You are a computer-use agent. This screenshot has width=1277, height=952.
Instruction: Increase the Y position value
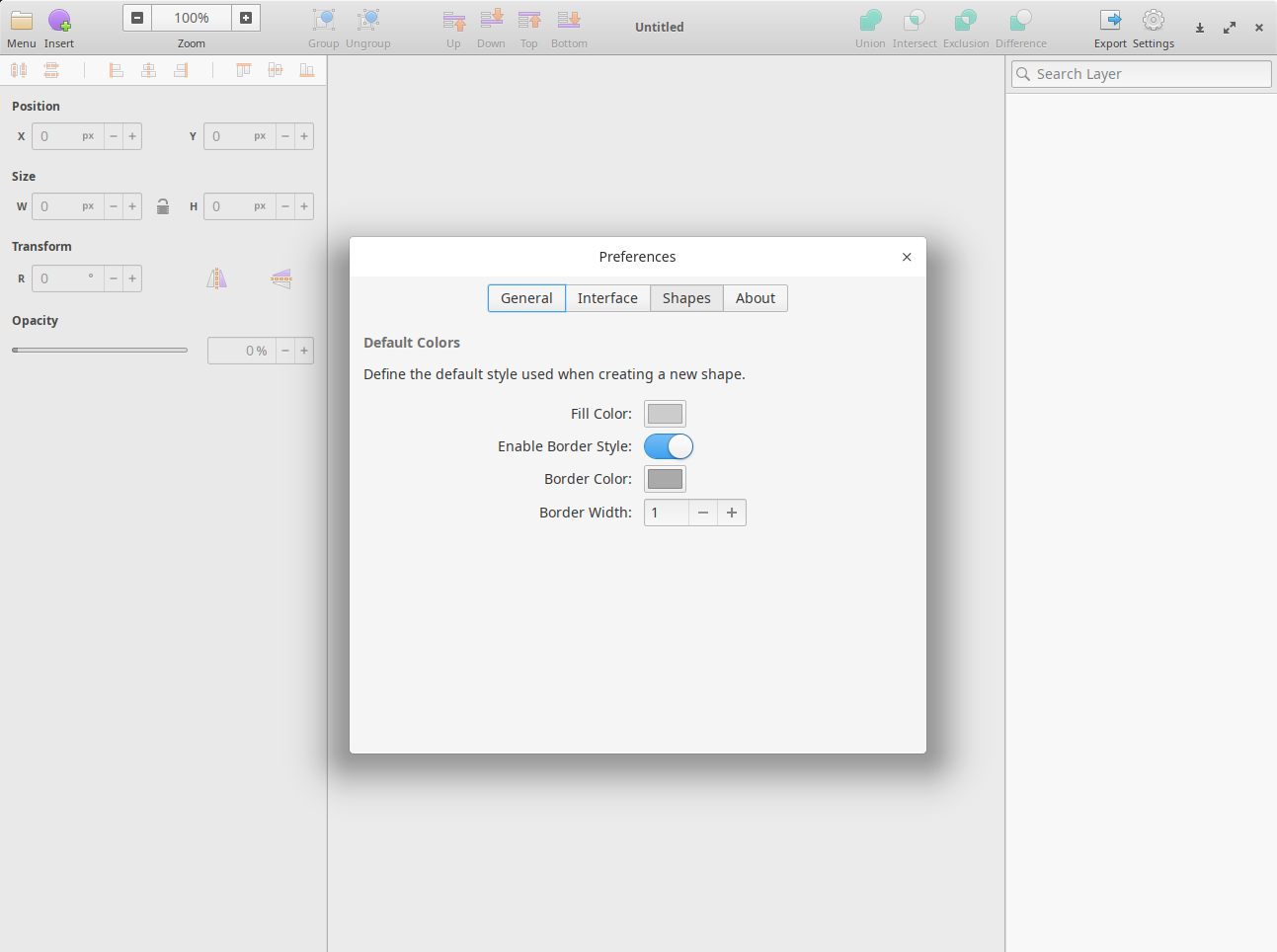tap(304, 136)
